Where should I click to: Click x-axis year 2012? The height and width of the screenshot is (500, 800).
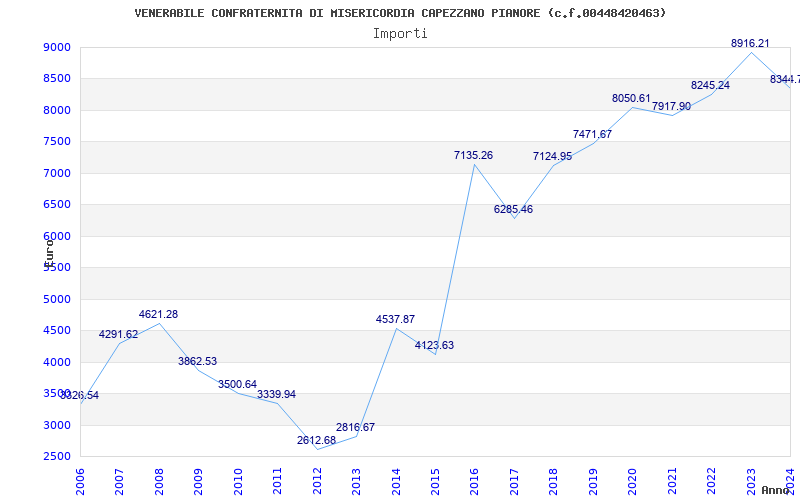tap(317, 482)
